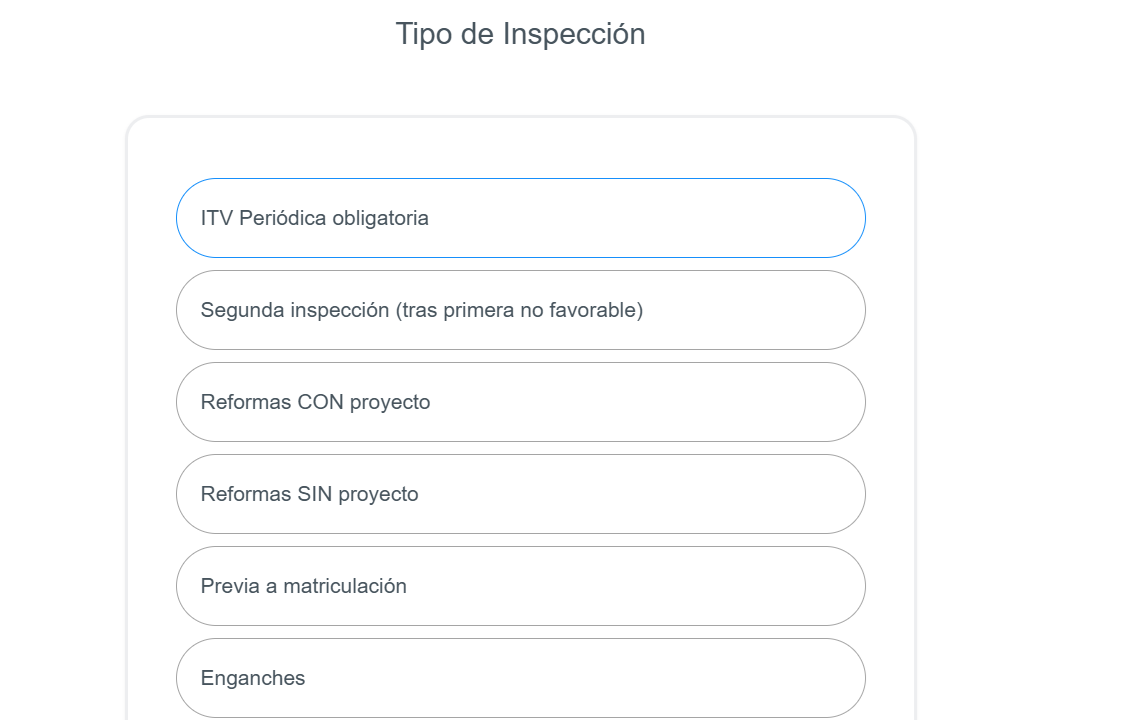Image resolution: width=1147 pixels, height=720 pixels.
Task: Click the 'ITV Periódica obligatoria' label text
Action: click(314, 218)
